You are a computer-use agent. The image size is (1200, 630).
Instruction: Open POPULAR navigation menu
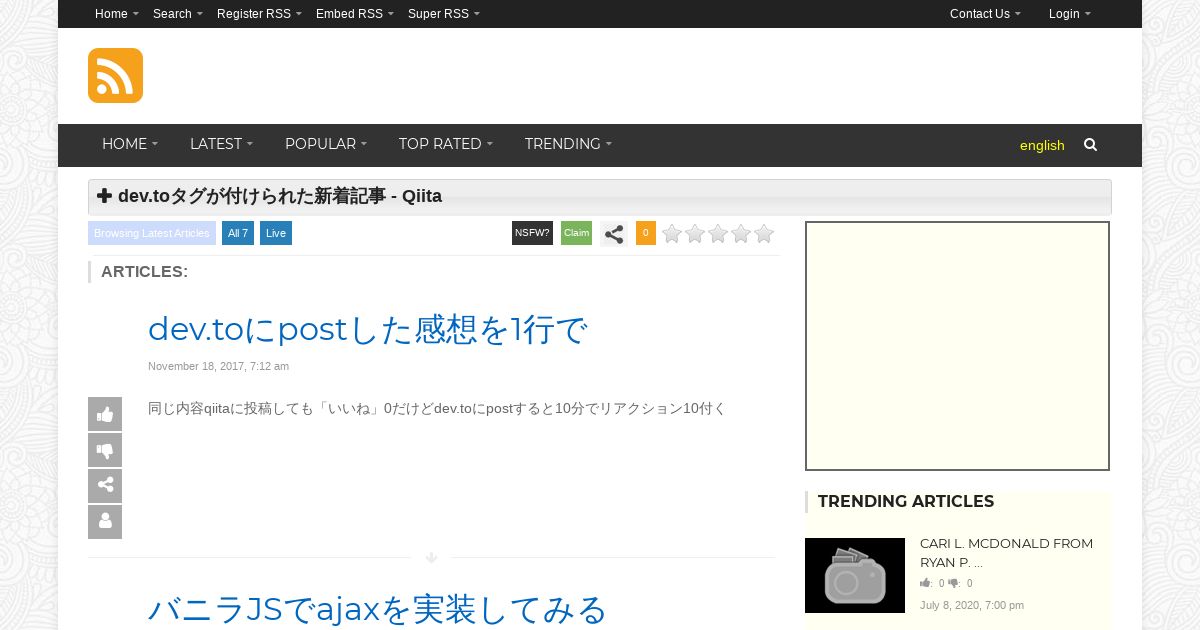pyautogui.click(x=326, y=144)
